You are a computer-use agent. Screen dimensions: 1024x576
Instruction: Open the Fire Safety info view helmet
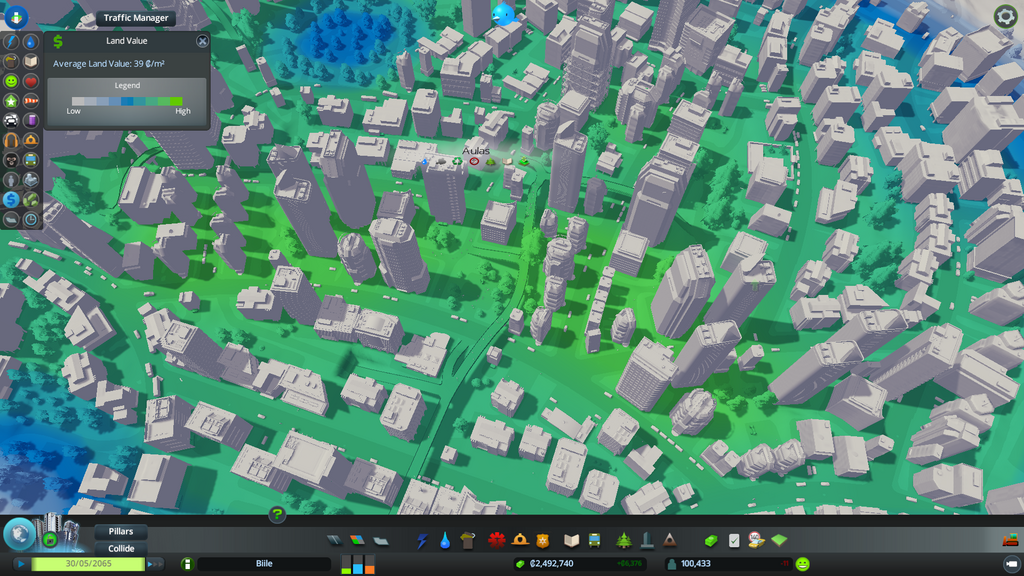coord(31,140)
